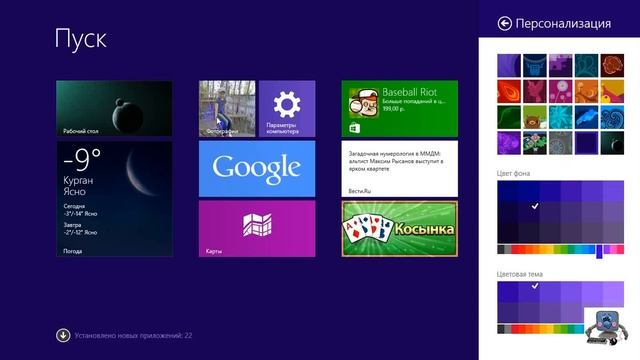Pick the gray mandala background pattern
640x360 pixels.
tap(560, 143)
